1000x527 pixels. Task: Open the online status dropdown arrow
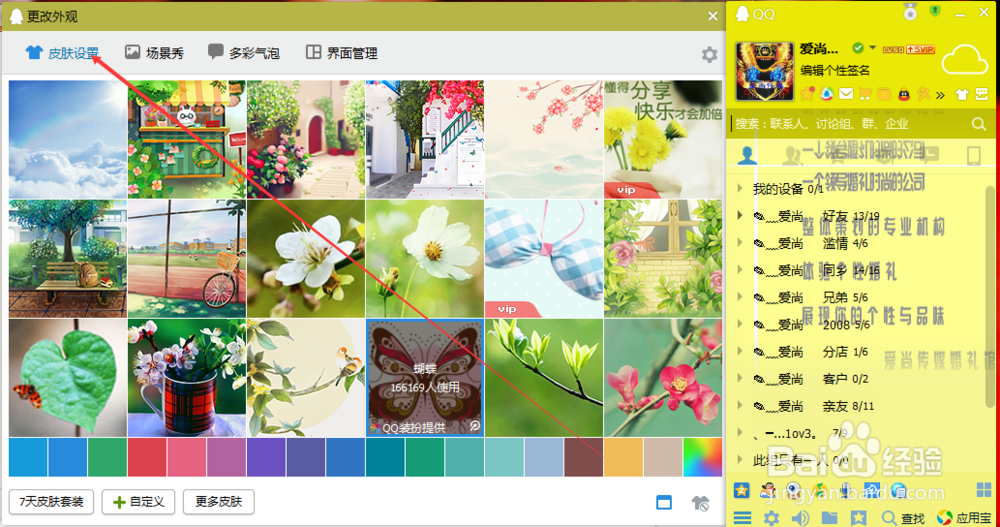point(872,47)
